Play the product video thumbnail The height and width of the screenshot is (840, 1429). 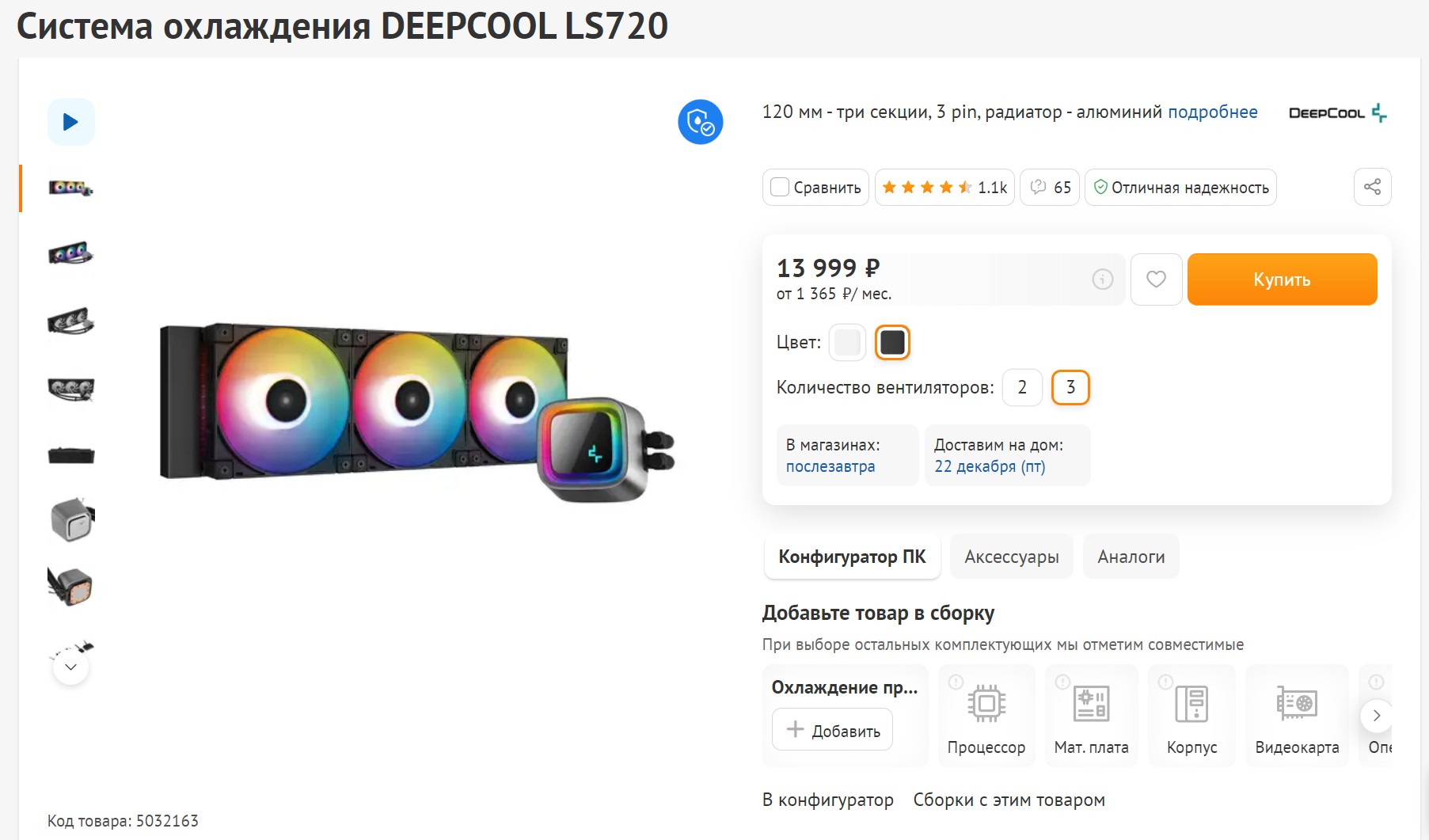[x=70, y=122]
